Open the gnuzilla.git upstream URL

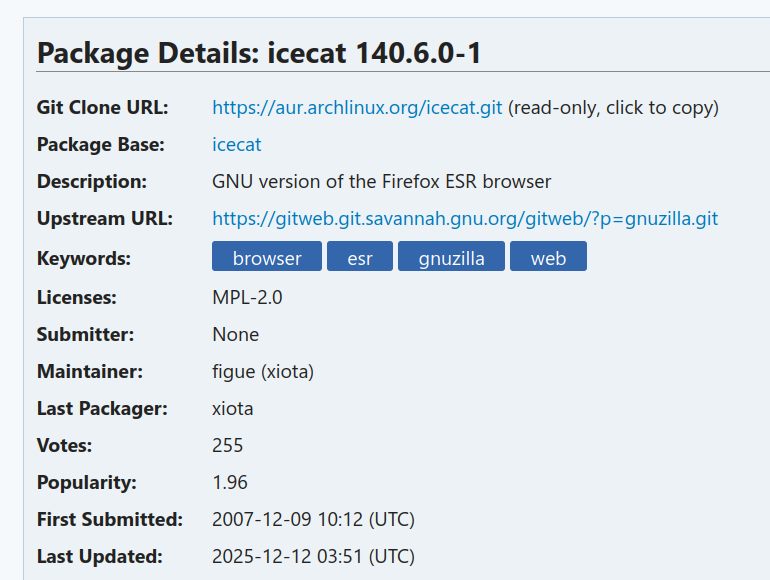[x=465, y=219]
